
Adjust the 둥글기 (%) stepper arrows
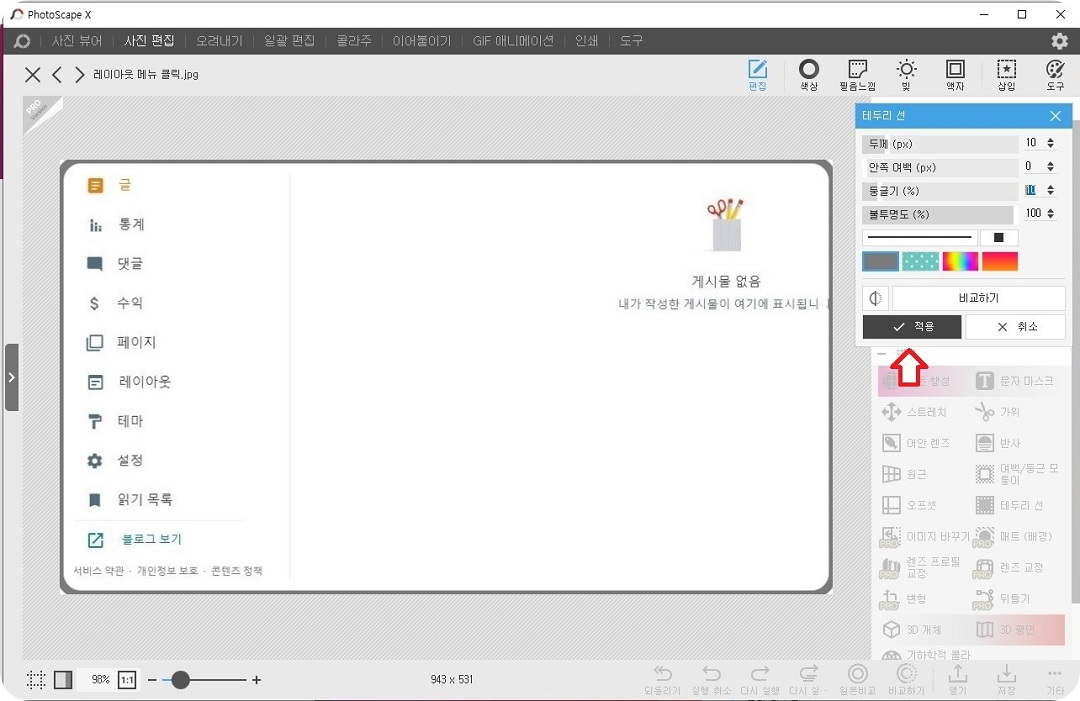click(x=1050, y=190)
